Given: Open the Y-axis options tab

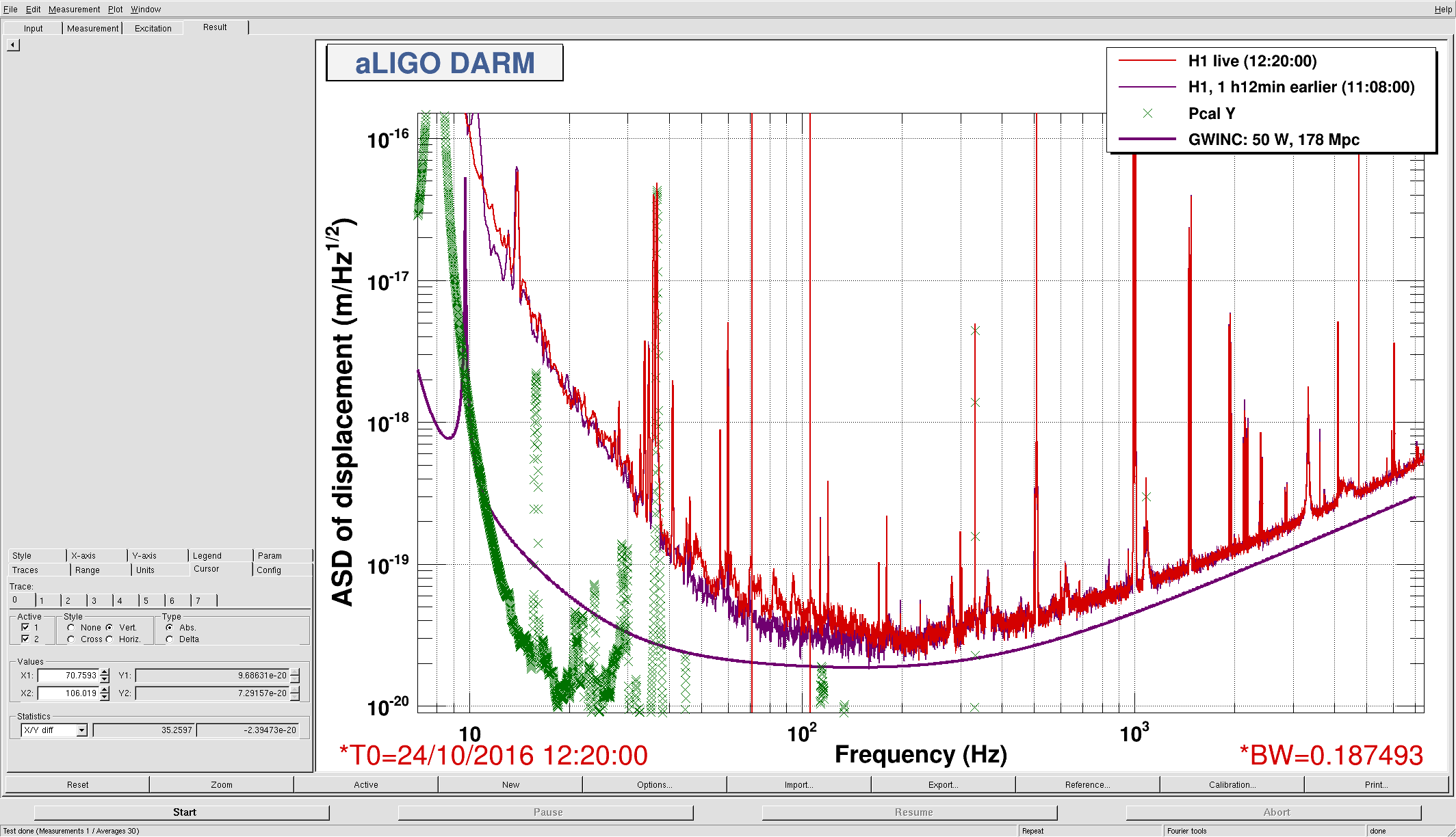Looking at the screenshot, I should (158, 555).
